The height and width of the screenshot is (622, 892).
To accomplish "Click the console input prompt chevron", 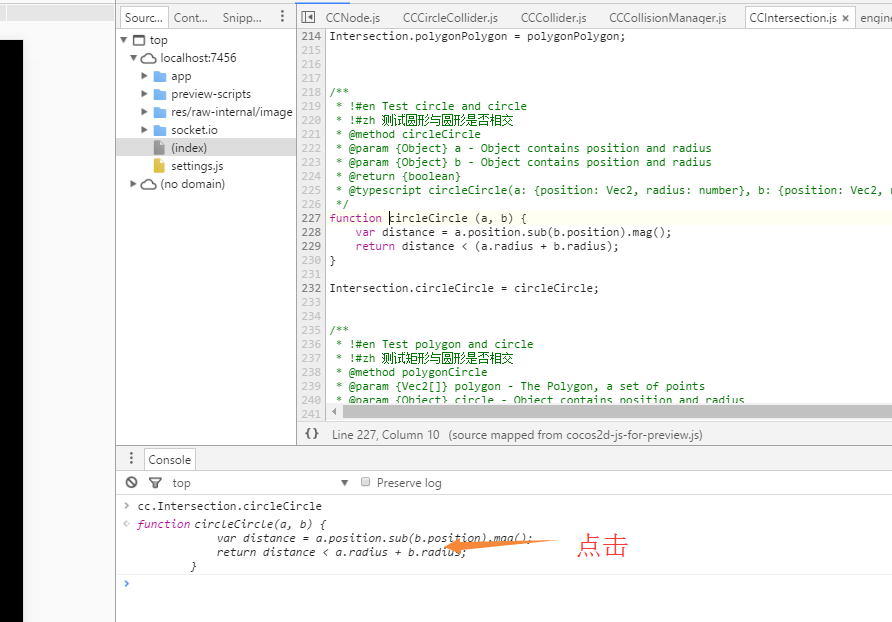I will point(126,583).
